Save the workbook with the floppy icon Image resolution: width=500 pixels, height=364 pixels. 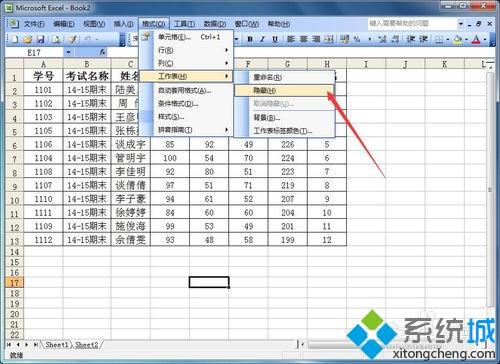(40, 39)
